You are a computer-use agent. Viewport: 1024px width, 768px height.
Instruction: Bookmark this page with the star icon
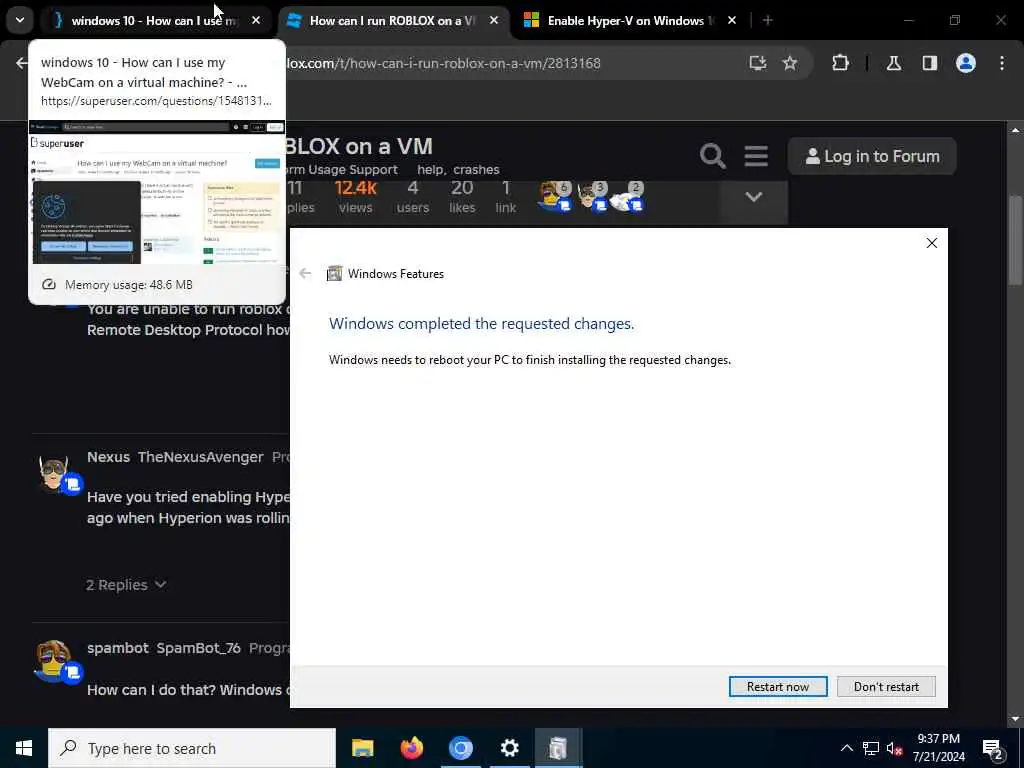pyautogui.click(x=790, y=63)
